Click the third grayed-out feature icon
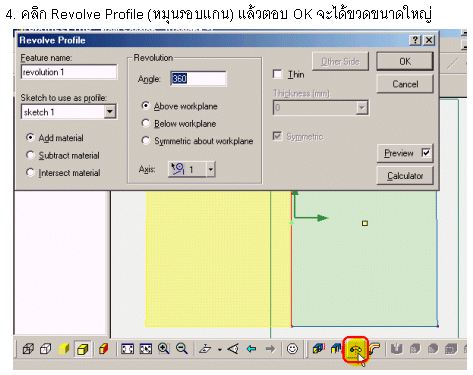Screen dimensions: 473x375 point(433,349)
